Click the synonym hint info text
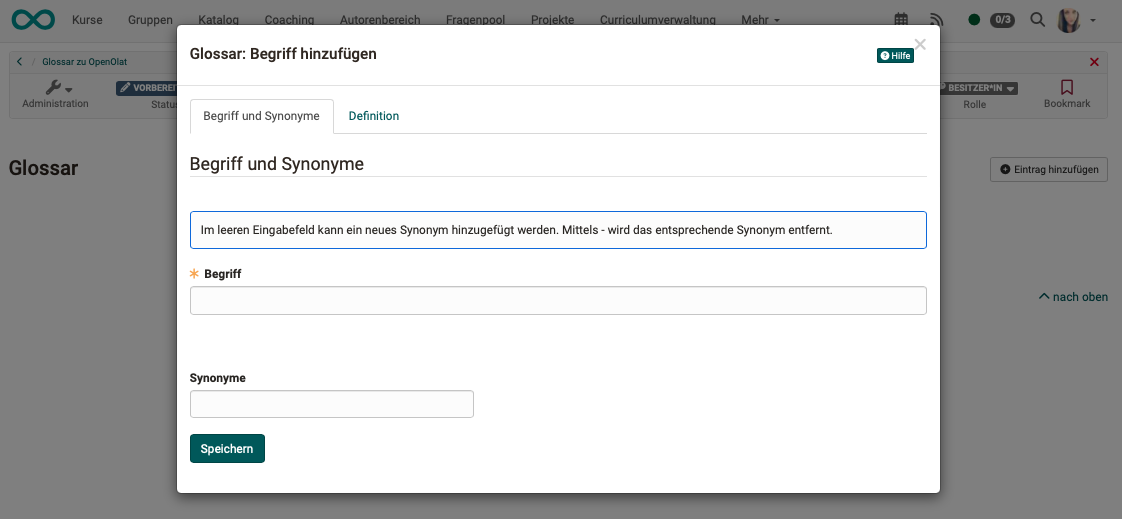This screenshot has width=1122, height=519. click(517, 231)
